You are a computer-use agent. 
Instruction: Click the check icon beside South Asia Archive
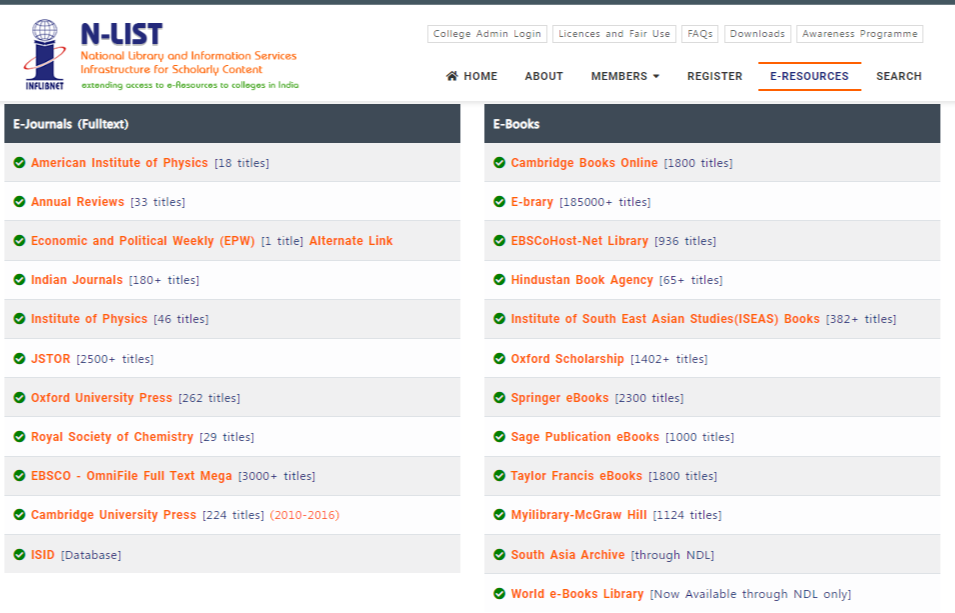point(499,555)
